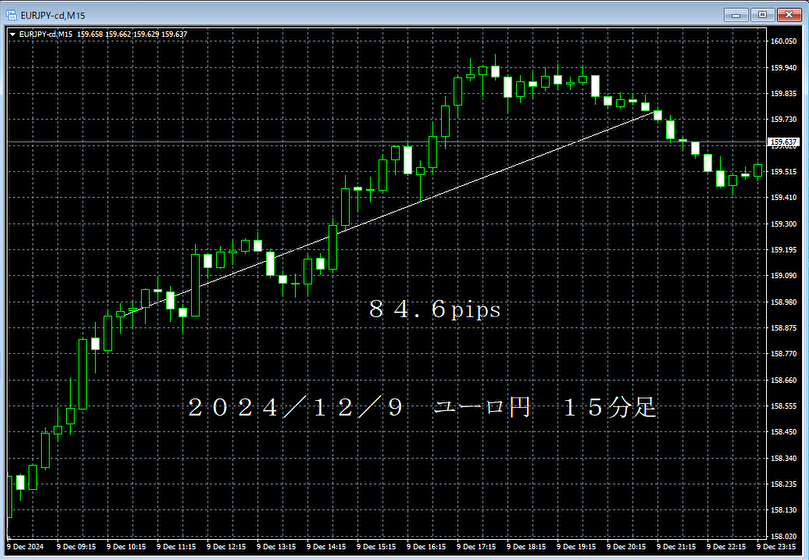Click time axis label 9 Dec 12:15

226,547
